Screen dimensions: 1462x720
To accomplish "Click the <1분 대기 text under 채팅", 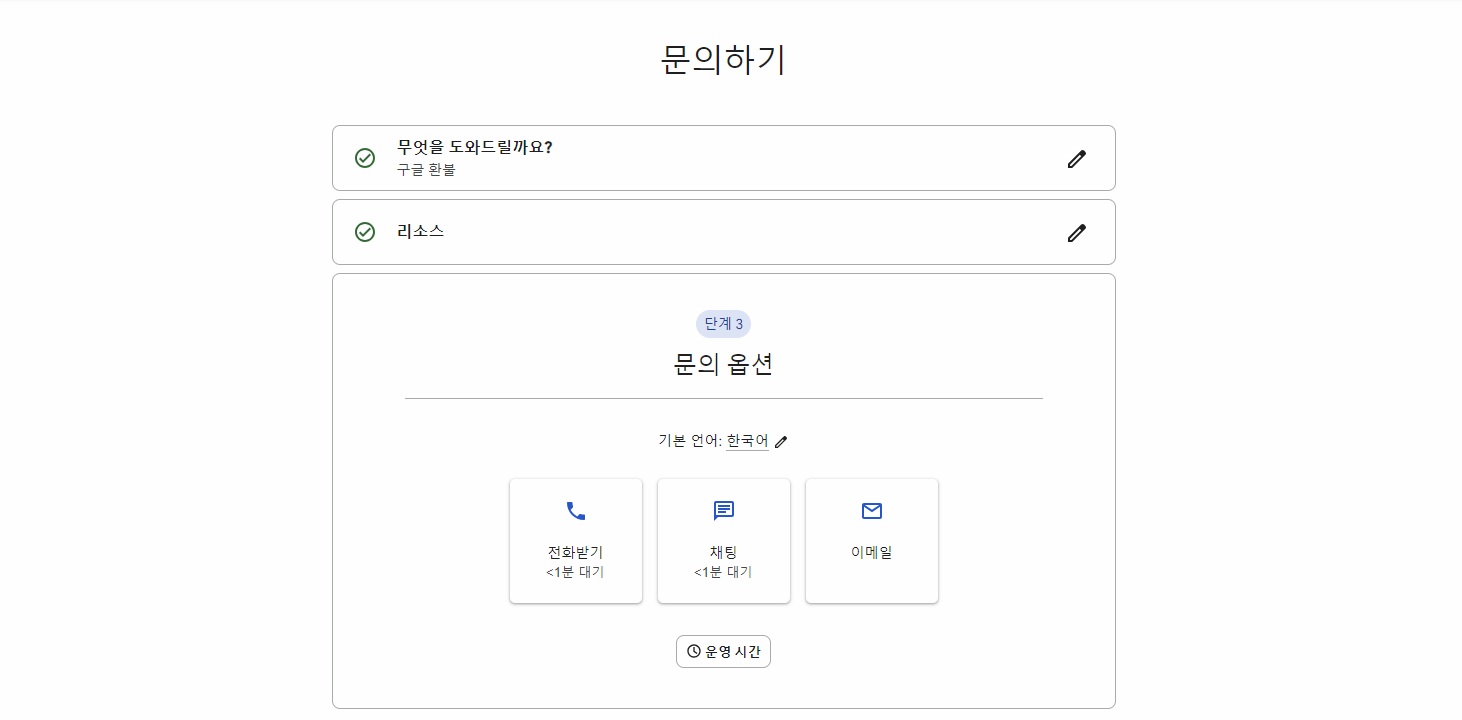I will tap(723, 572).
